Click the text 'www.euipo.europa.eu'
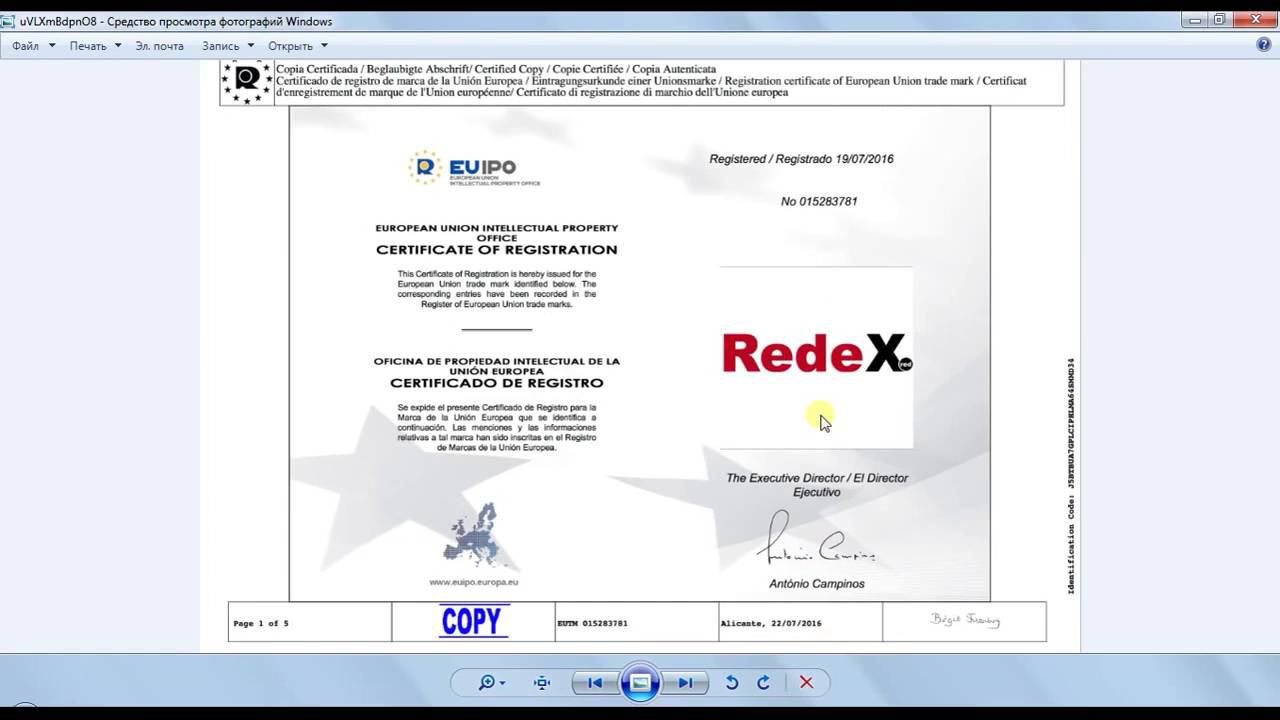The width and height of the screenshot is (1280, 720). tap(474, 582)
